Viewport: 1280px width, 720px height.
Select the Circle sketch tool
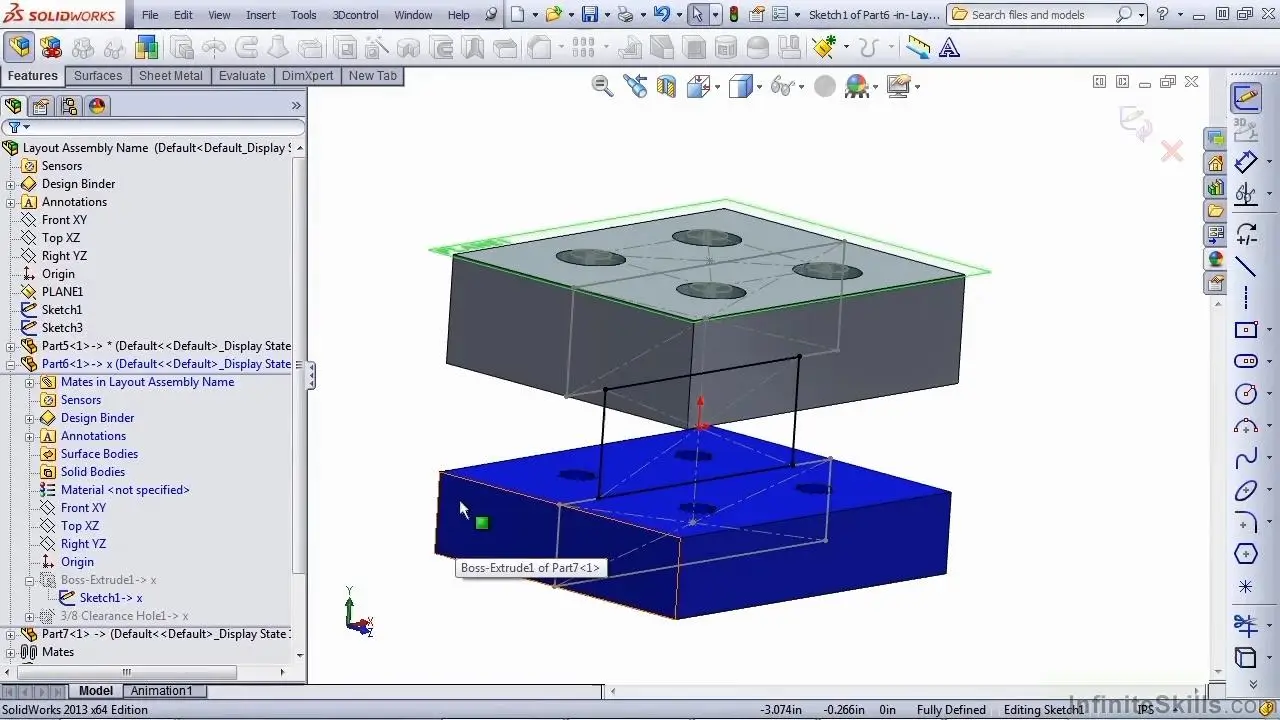(1245, 394)
